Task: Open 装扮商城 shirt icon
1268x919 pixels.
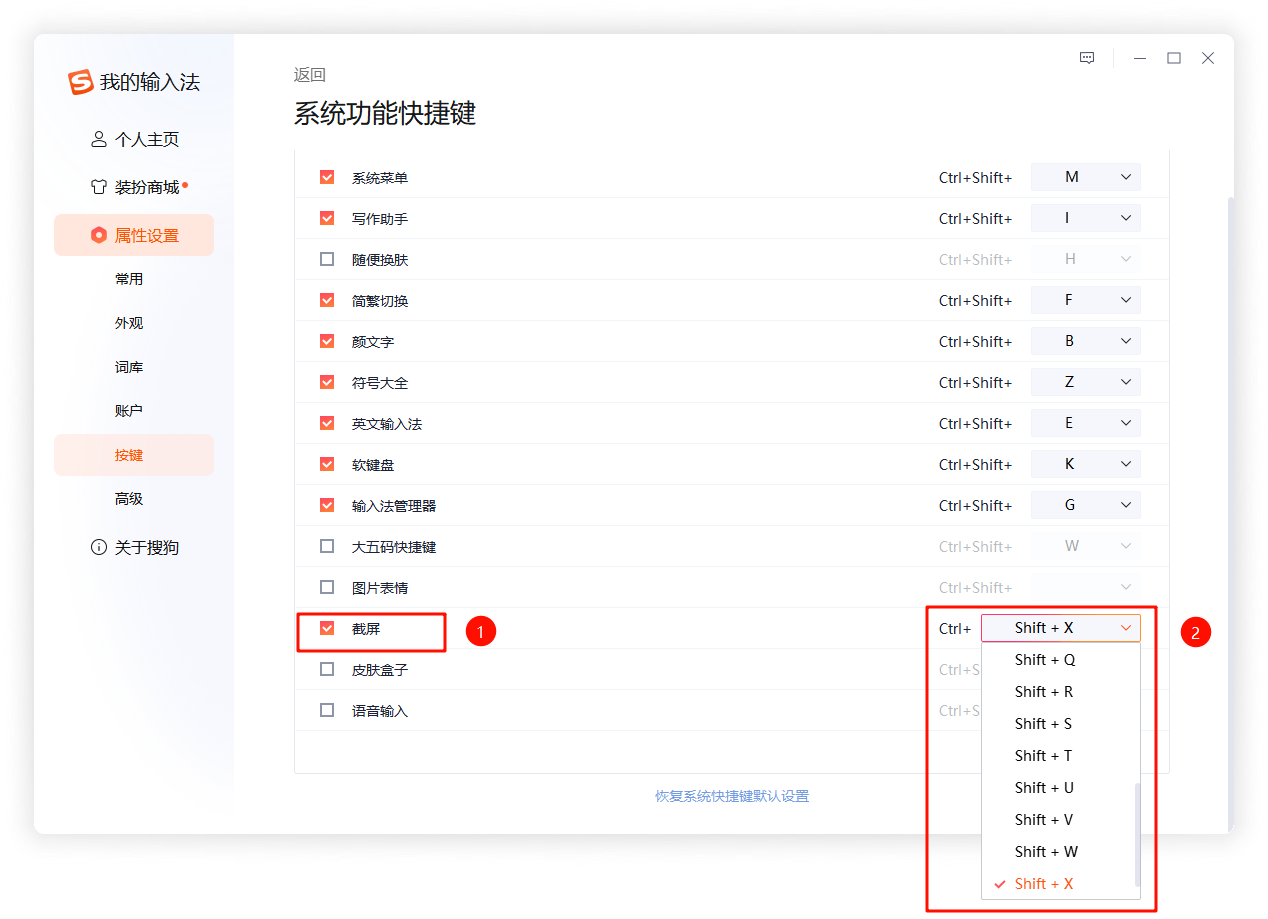Action: (x=99, y=187)
